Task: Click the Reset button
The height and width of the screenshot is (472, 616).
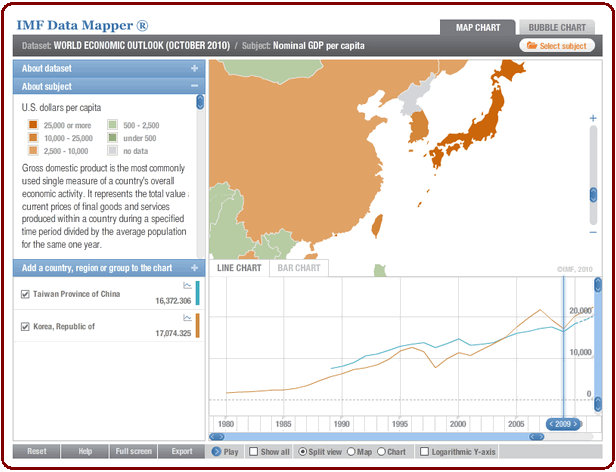Action: coord(37,452)
